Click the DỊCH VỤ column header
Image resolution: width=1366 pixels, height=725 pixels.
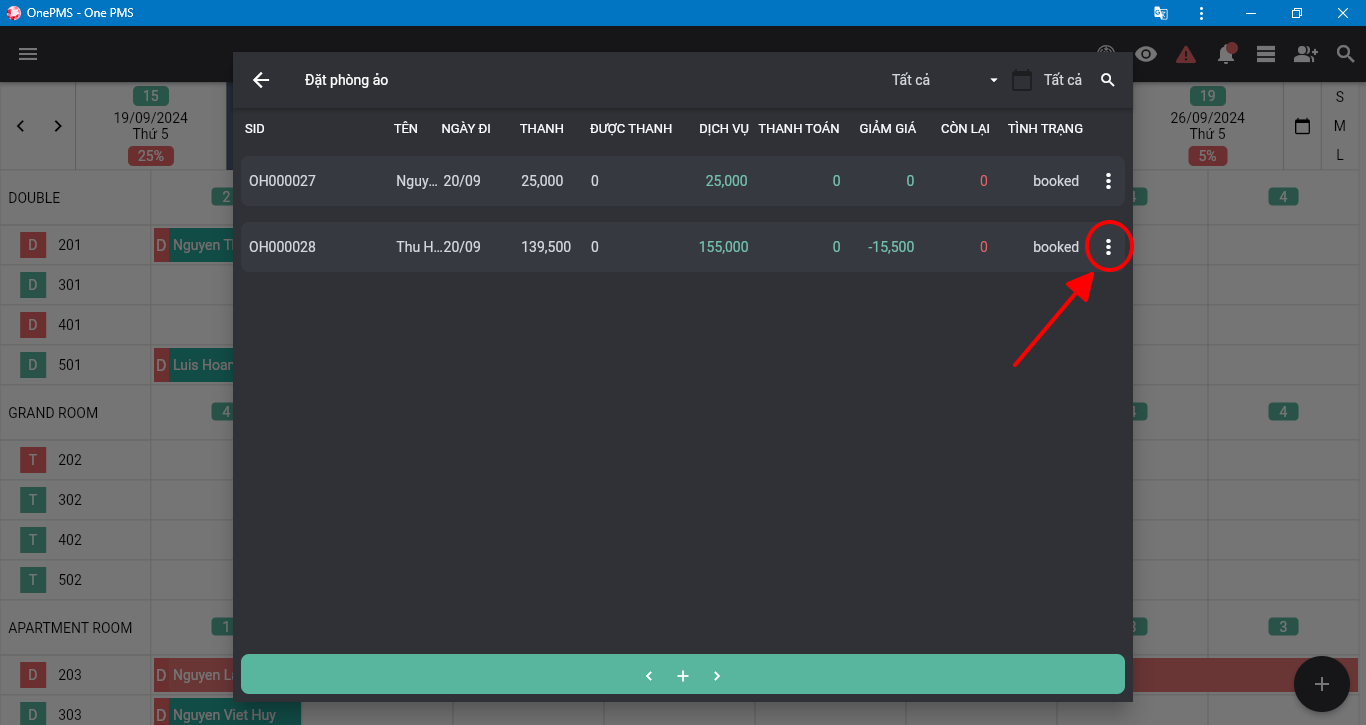coord(724,129)
